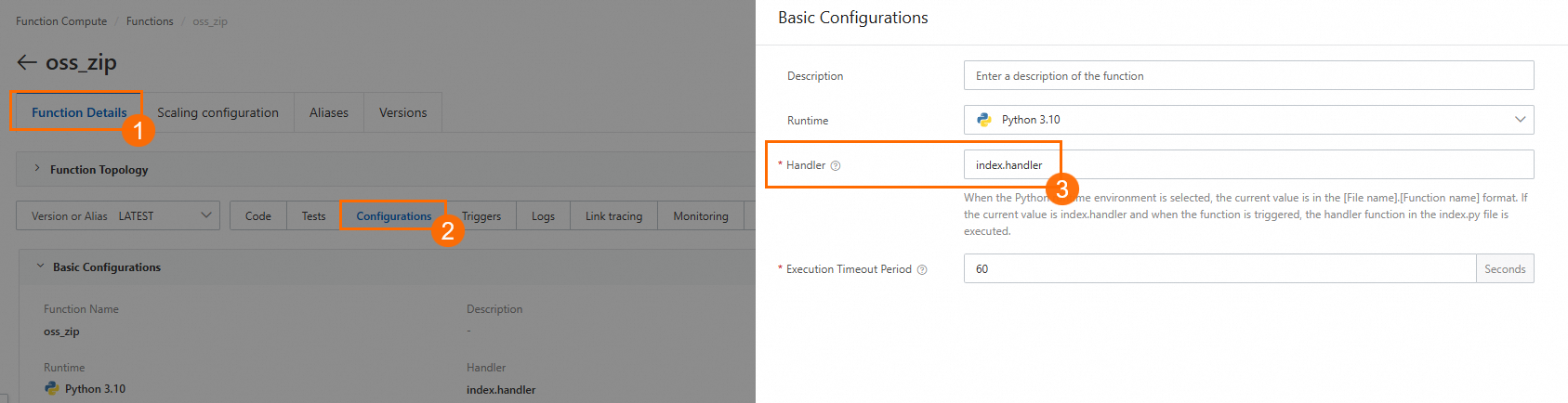
Task: Select the Configurations tab
Action: coord(394,215)
